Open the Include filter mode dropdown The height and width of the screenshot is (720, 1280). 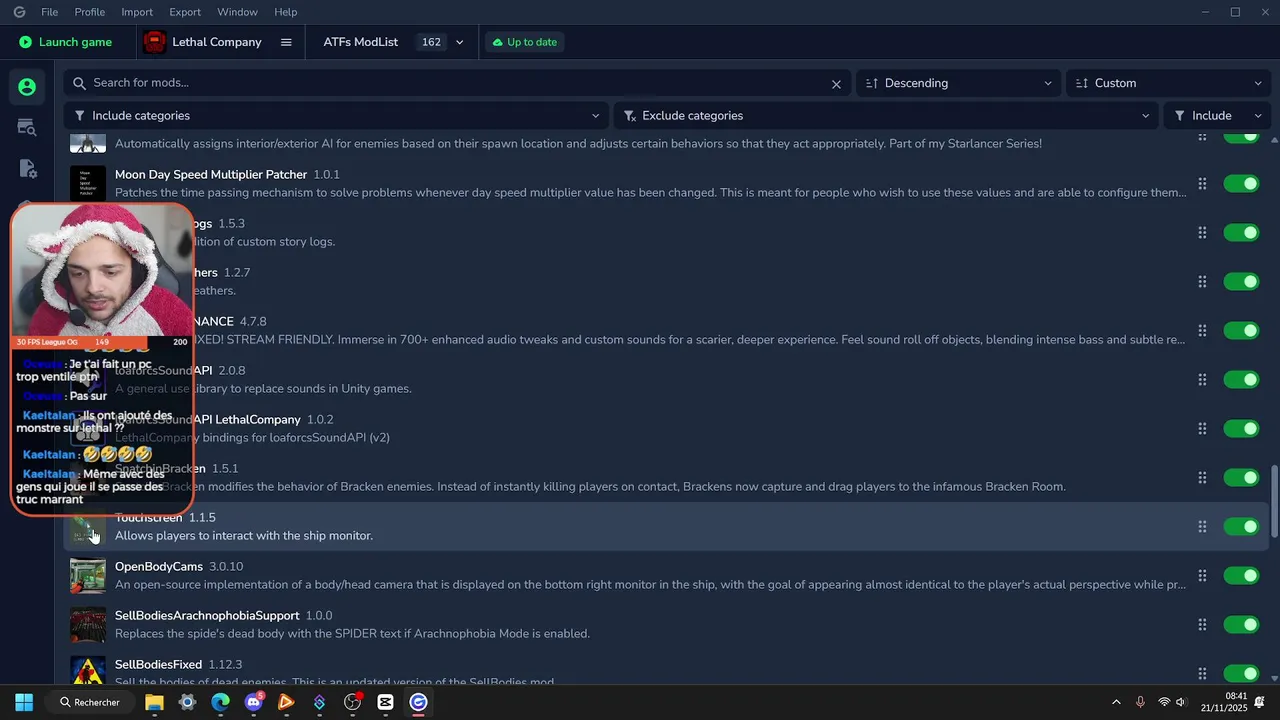1217,116
